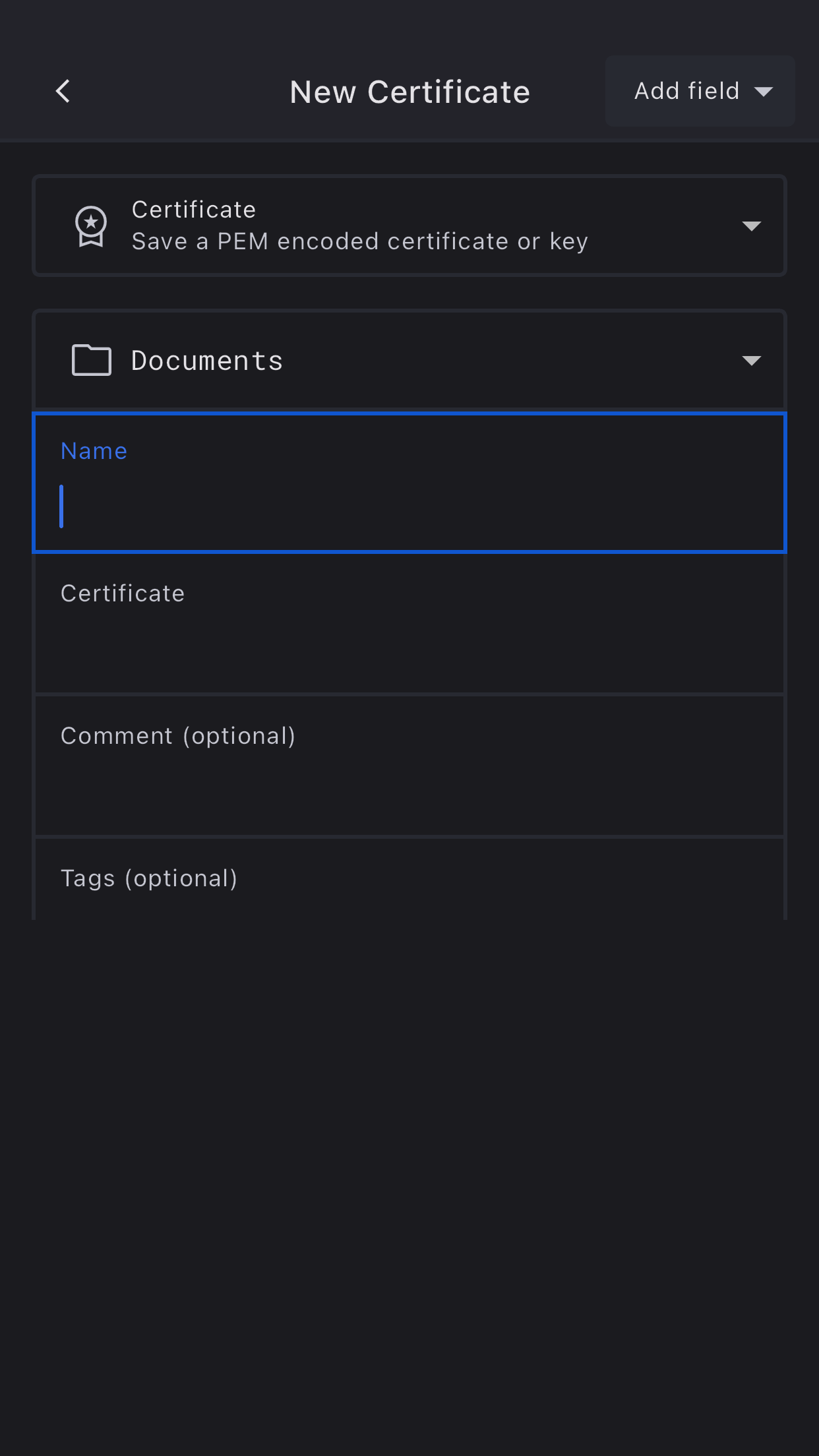Click the Documents folder icon

point(91,360)
